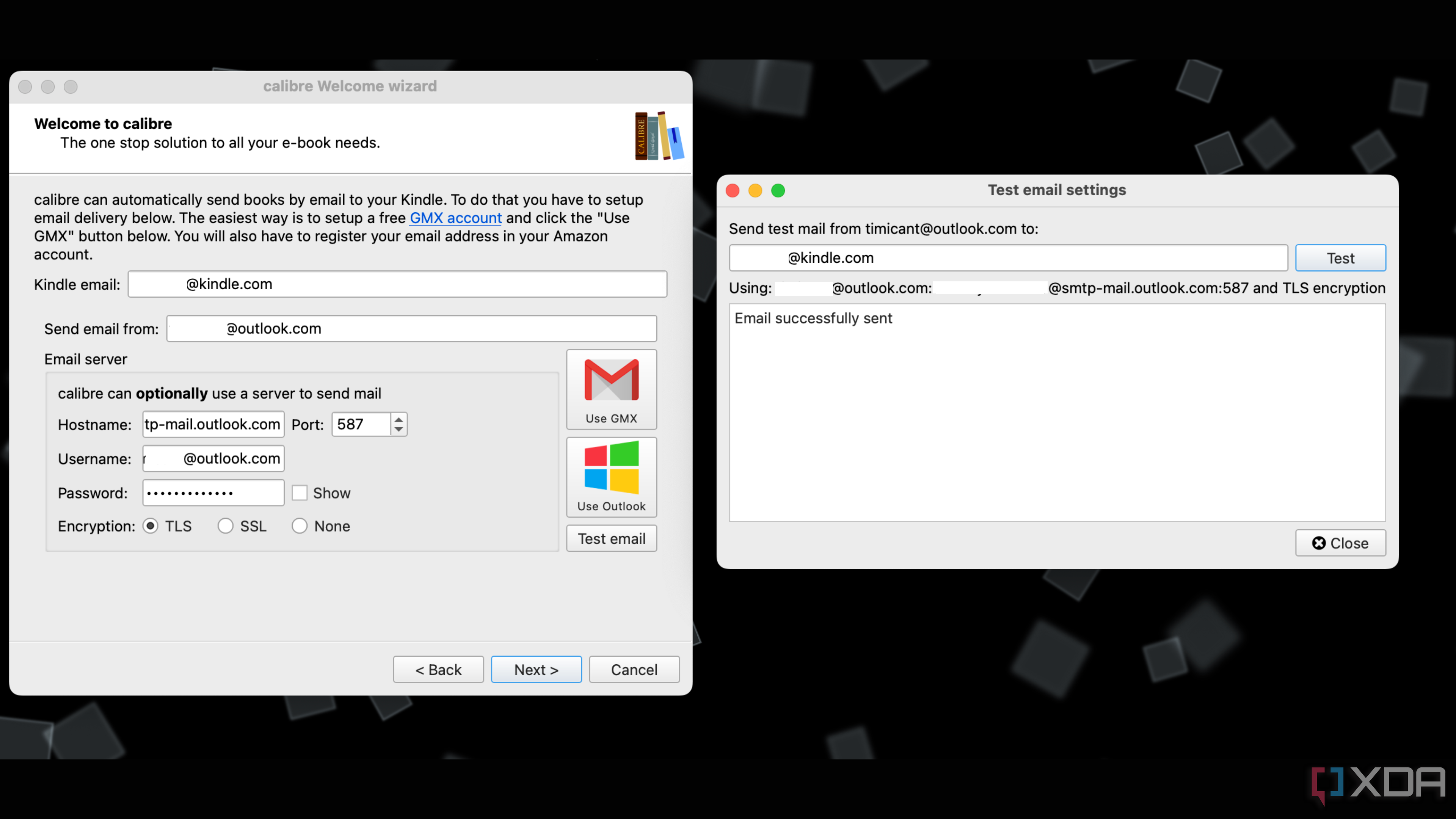This screenshot has height=819, width=1456.
Task: Cancel the calibre Welcome wizard
Action: 634,670
